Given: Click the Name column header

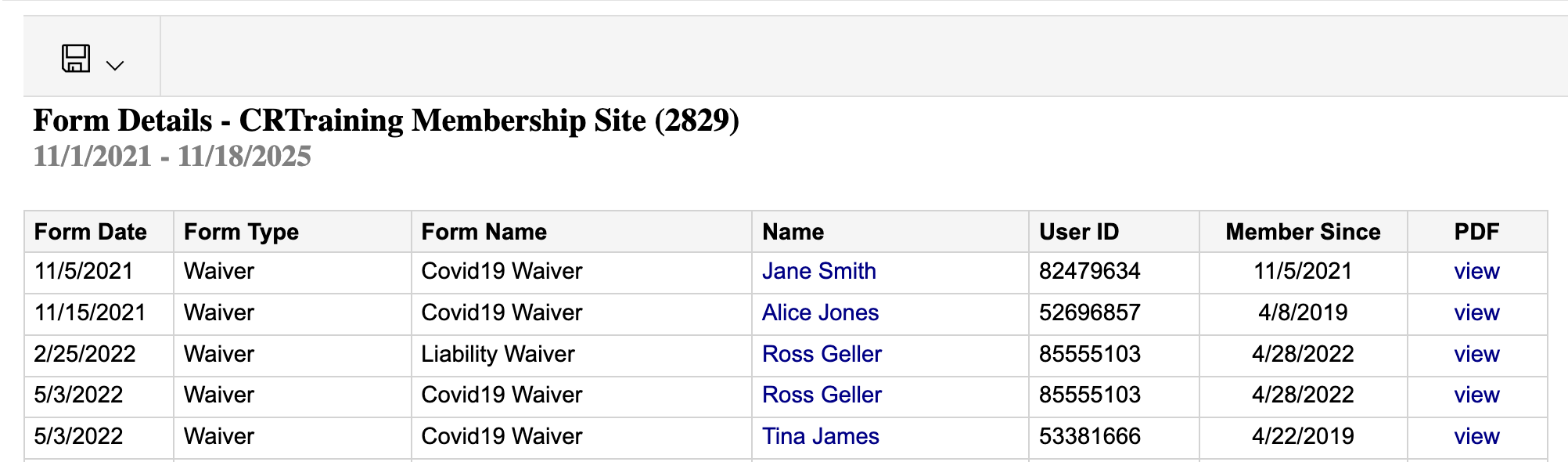Looking at the screenshot, I should tap(793, 232).
